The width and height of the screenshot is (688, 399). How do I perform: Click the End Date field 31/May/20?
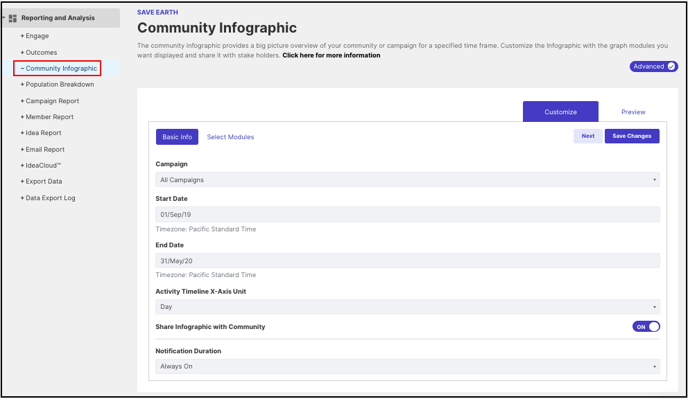tap(407, 260)
